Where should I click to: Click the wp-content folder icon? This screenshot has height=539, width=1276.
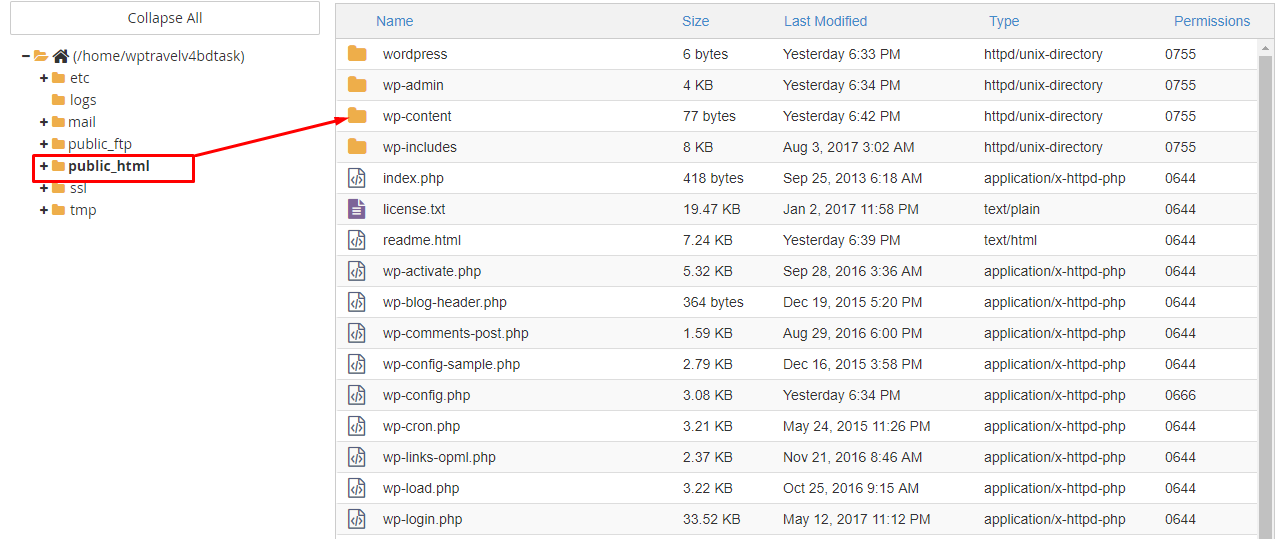(357, 116)
